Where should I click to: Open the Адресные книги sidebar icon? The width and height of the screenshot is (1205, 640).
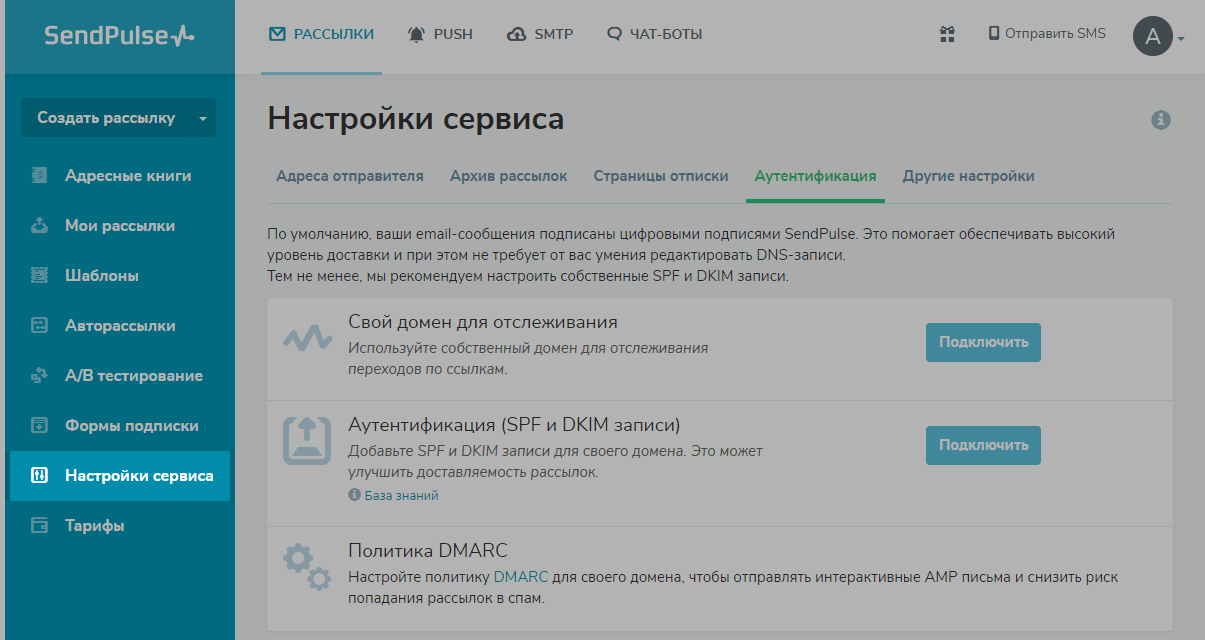[39, 175]
